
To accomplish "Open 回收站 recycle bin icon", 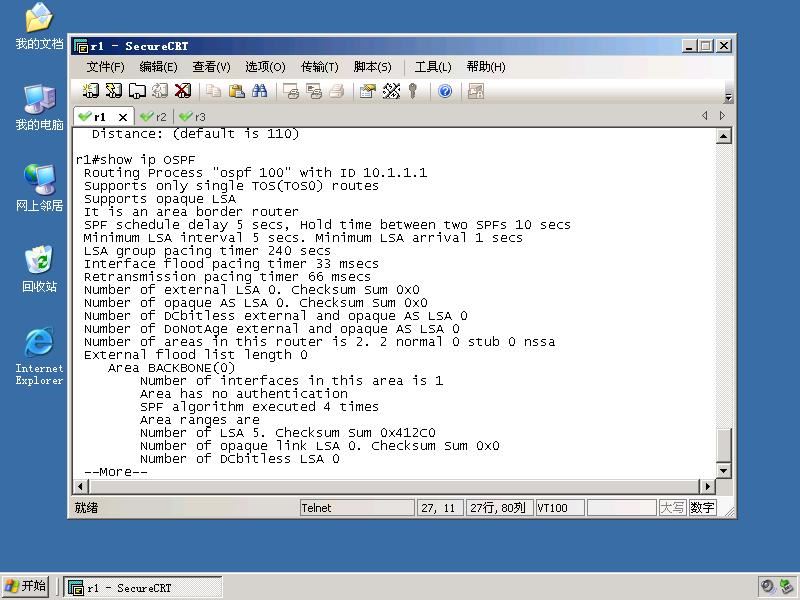I will [39, 269].
